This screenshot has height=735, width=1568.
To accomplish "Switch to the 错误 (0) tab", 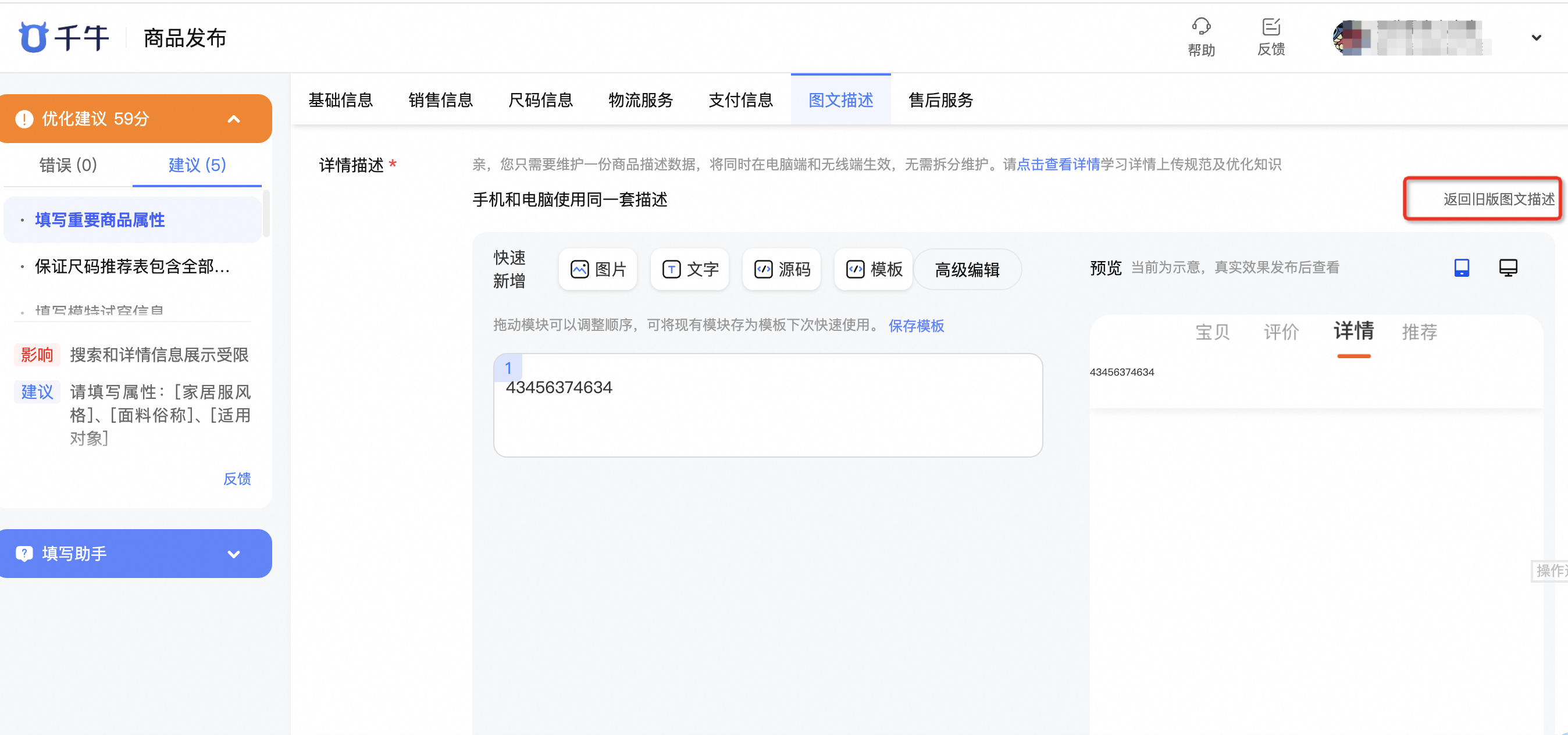I will [x=68, y=165].
